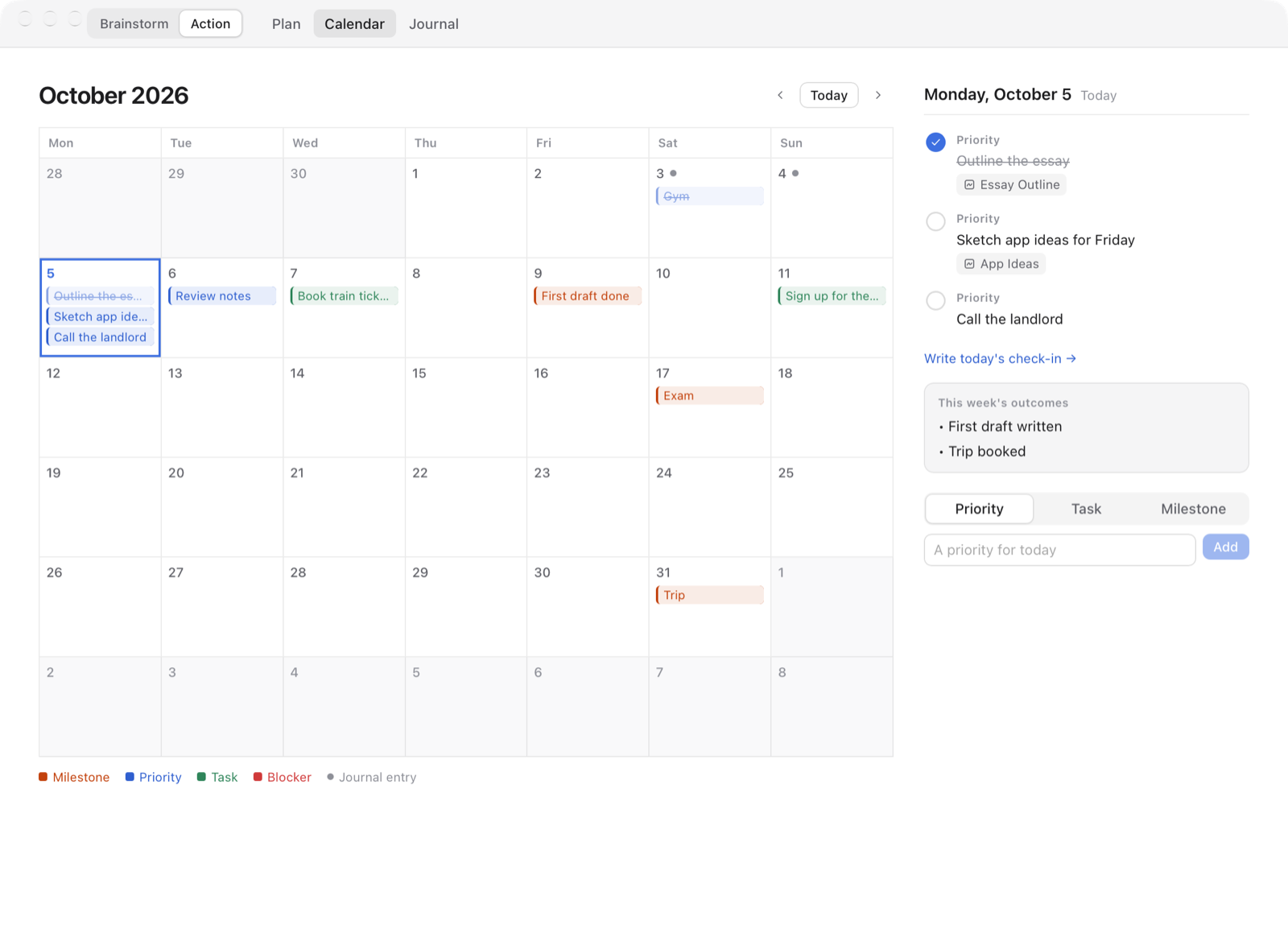This screenshot has height=933, width=1288.
Task: Go to the previous month with left chevron
Action: 780,95
